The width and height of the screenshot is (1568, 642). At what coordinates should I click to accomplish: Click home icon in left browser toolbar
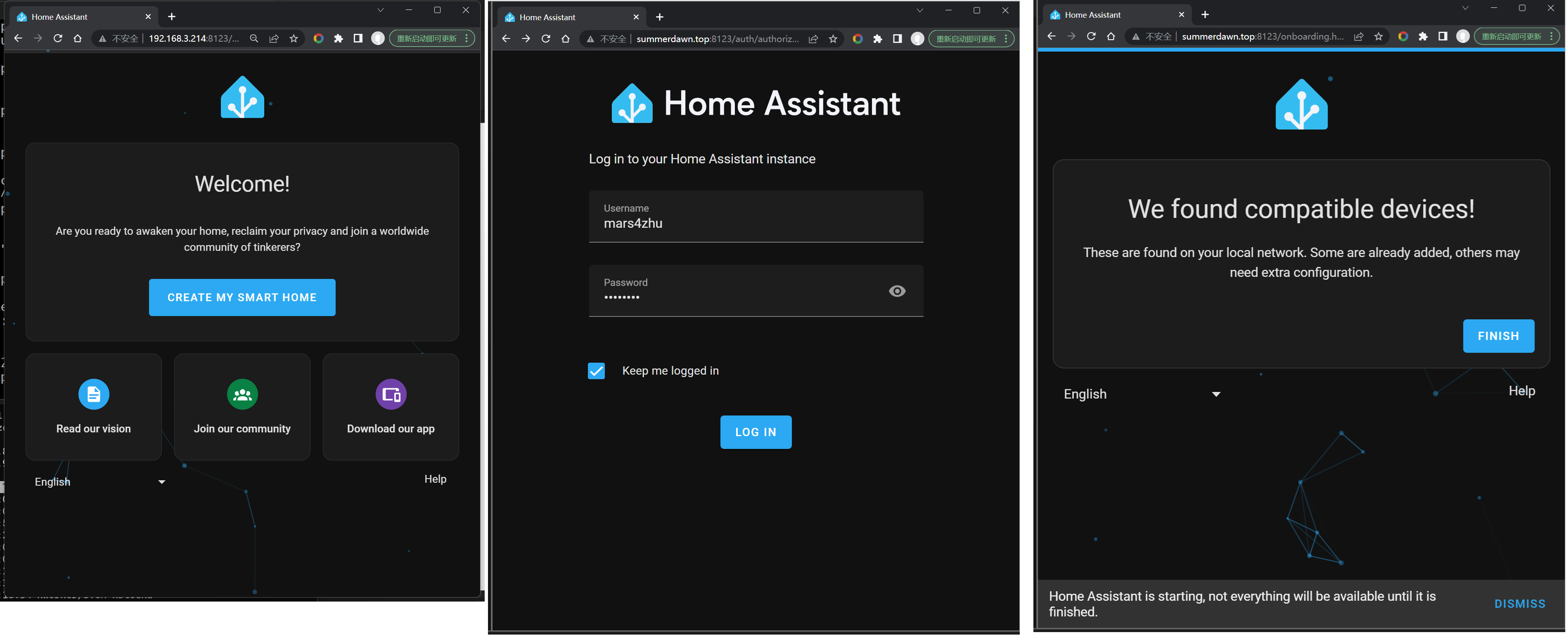(x=77, y=38)
